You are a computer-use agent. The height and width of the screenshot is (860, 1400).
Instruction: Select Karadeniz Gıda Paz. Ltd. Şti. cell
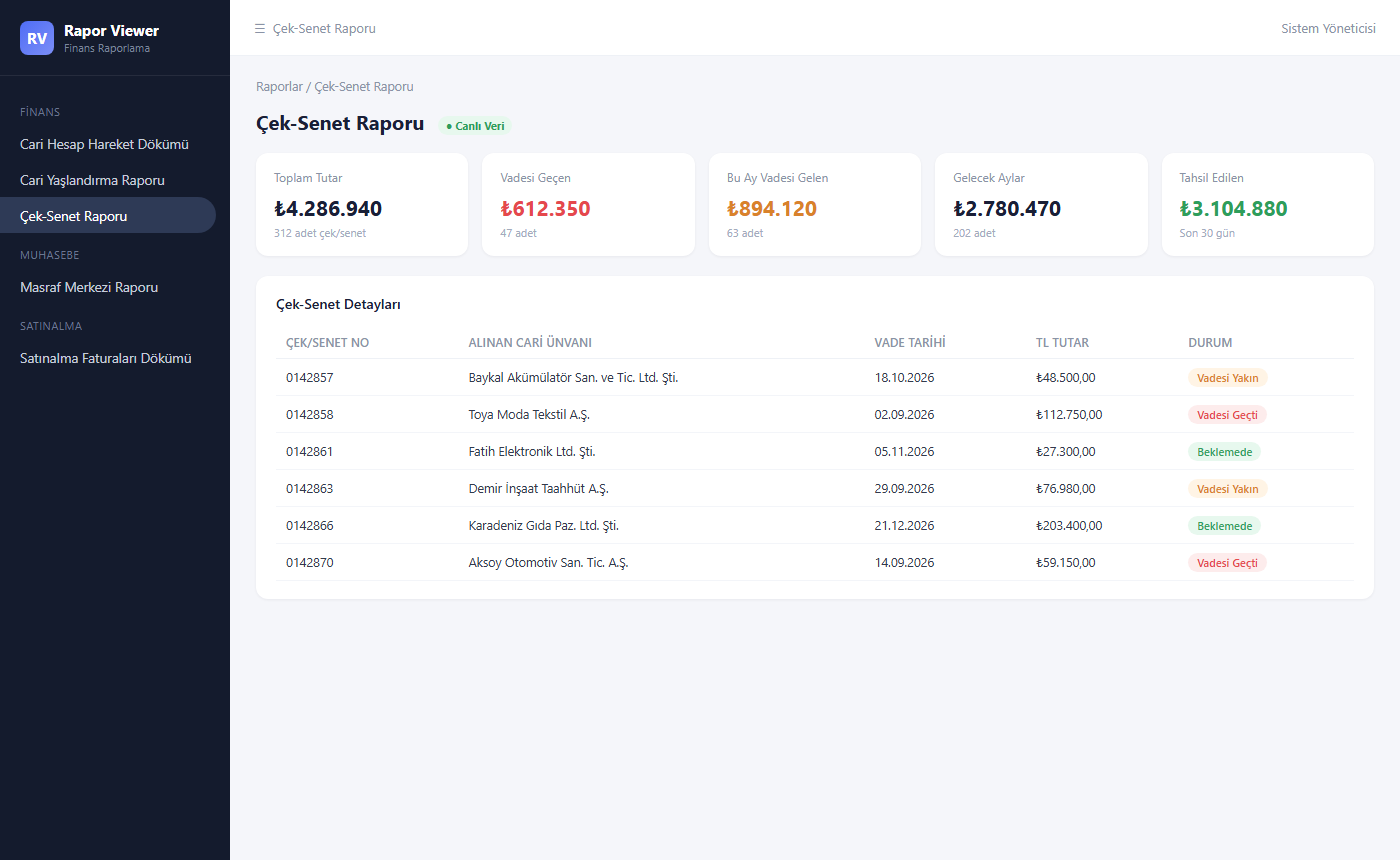(544, 526)
